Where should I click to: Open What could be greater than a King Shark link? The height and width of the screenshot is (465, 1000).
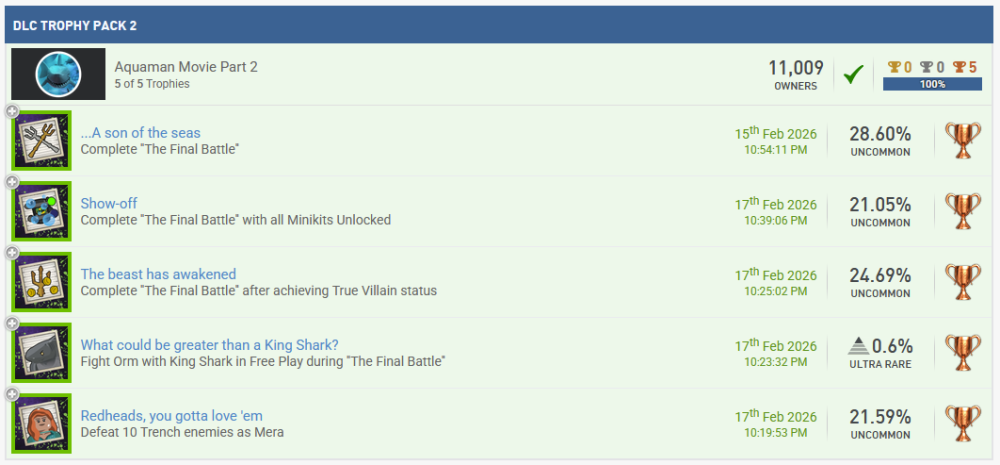coord(209,345)
